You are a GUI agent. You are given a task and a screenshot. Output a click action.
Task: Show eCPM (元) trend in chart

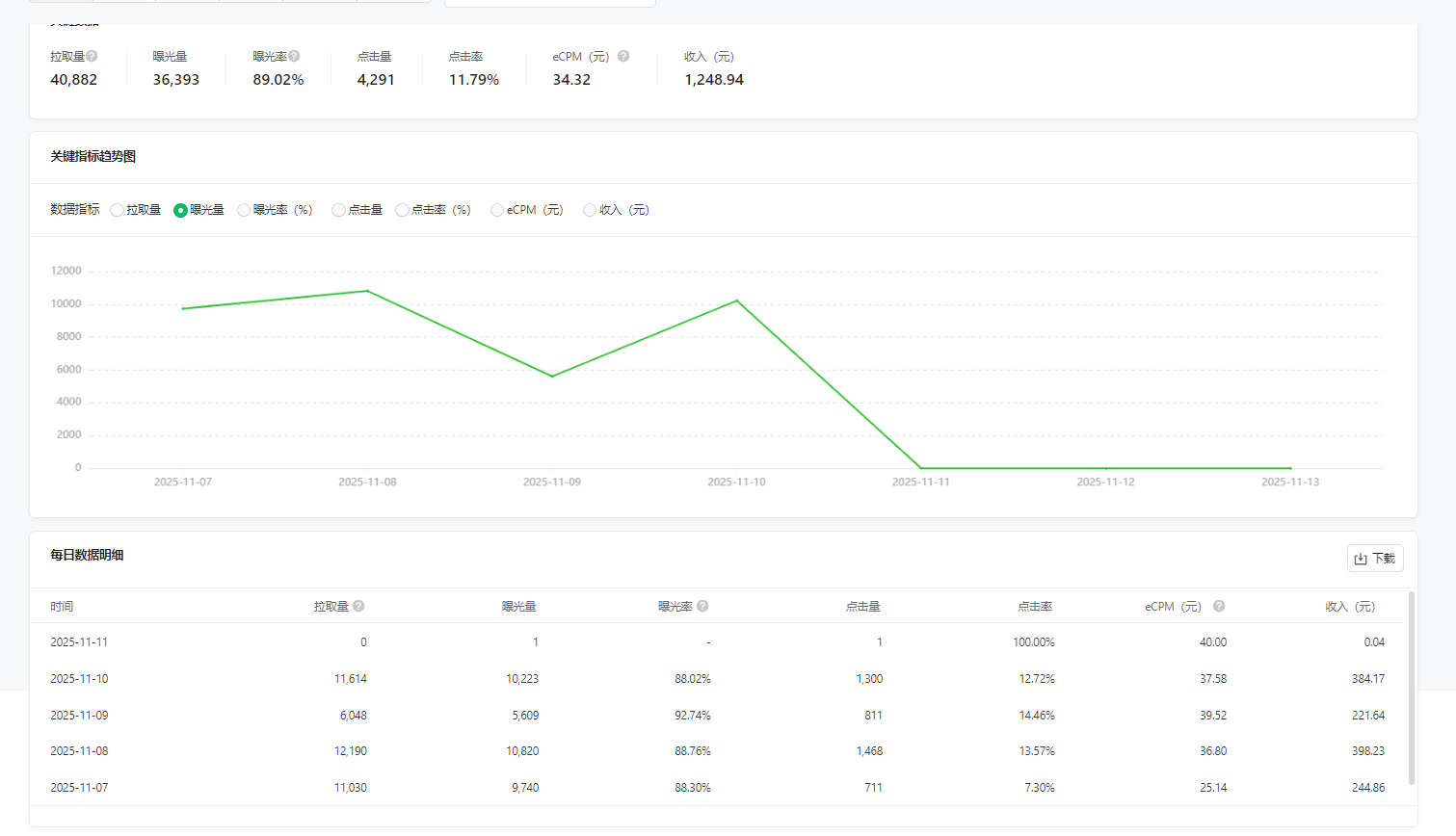[x=497, y=210]
